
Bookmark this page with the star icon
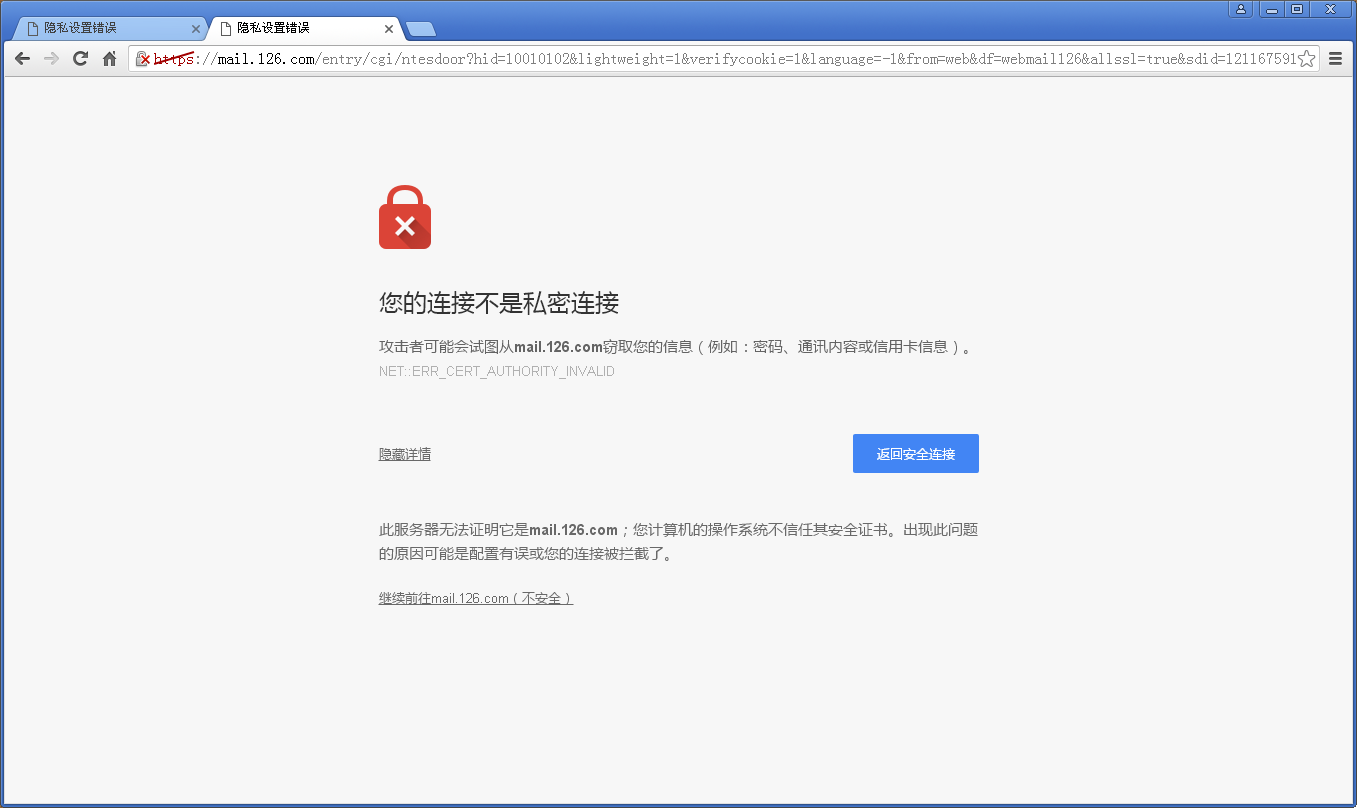[x=1306, y=59]
